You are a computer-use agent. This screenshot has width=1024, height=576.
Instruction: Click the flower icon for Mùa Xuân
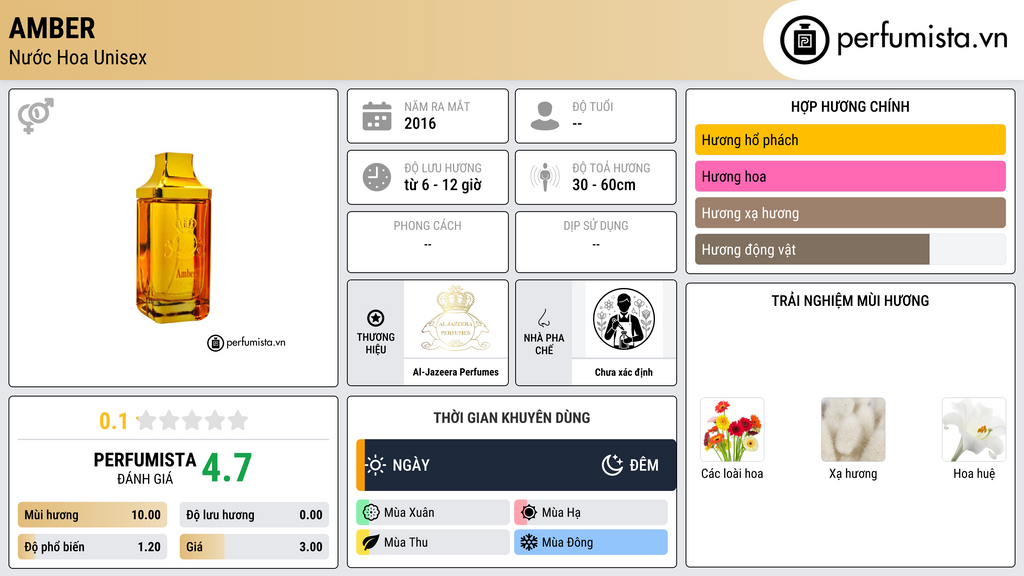click(371, 513)
